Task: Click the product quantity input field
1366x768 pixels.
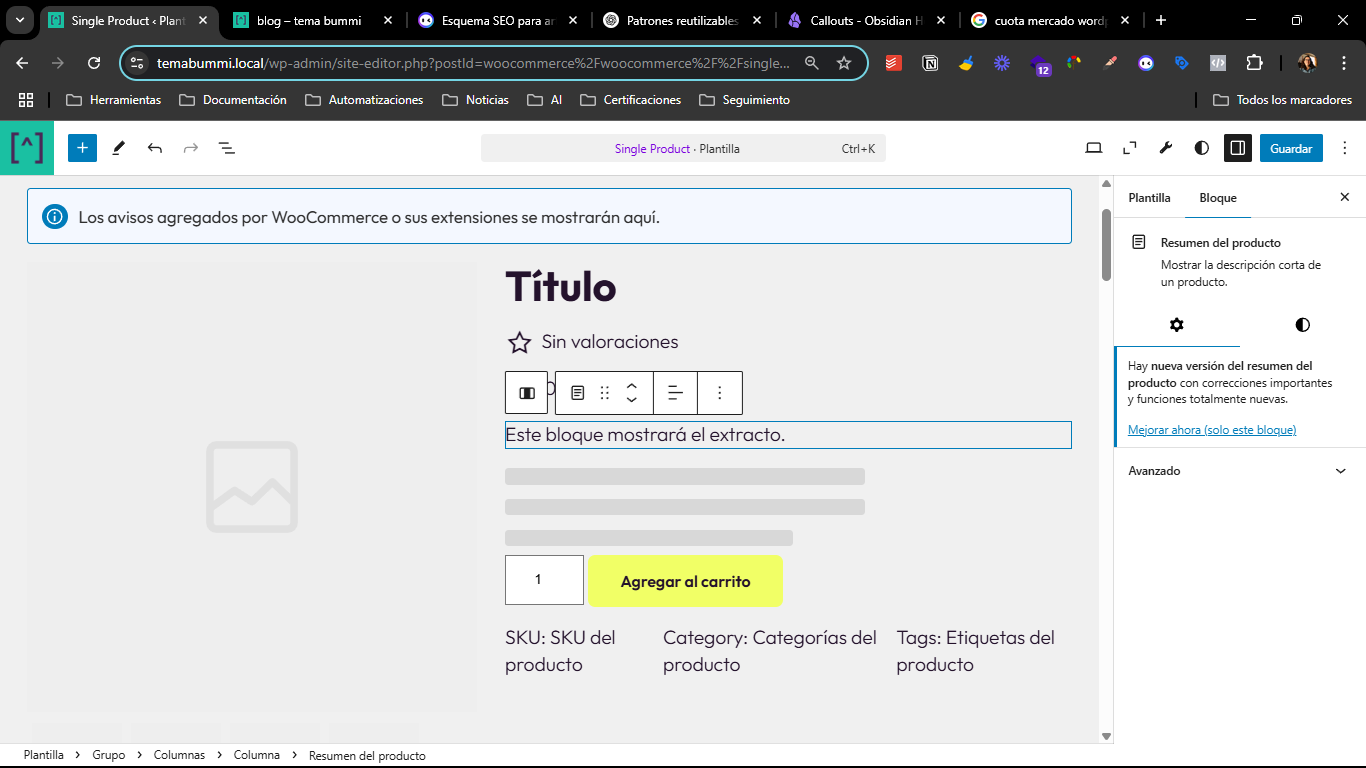Action: [544, 580]
